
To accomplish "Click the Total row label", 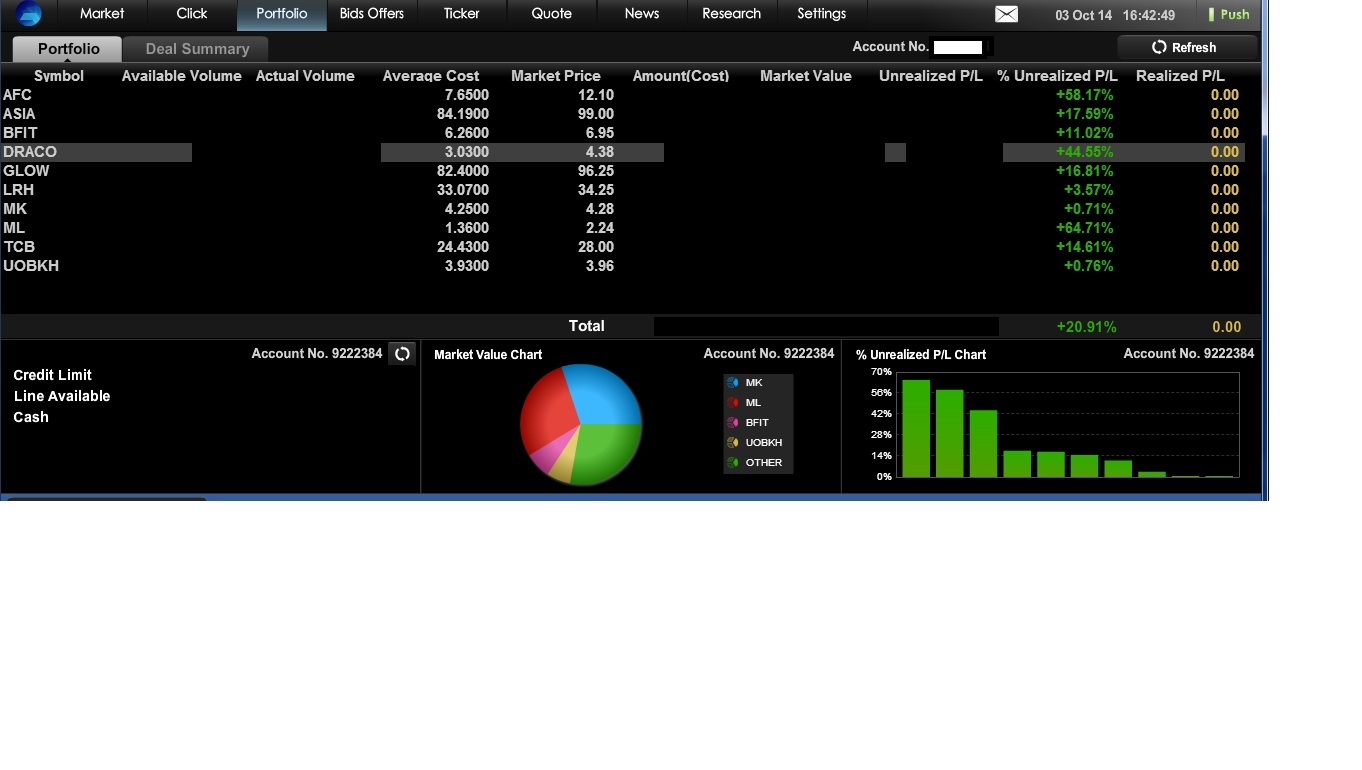I will pos(586,326).
